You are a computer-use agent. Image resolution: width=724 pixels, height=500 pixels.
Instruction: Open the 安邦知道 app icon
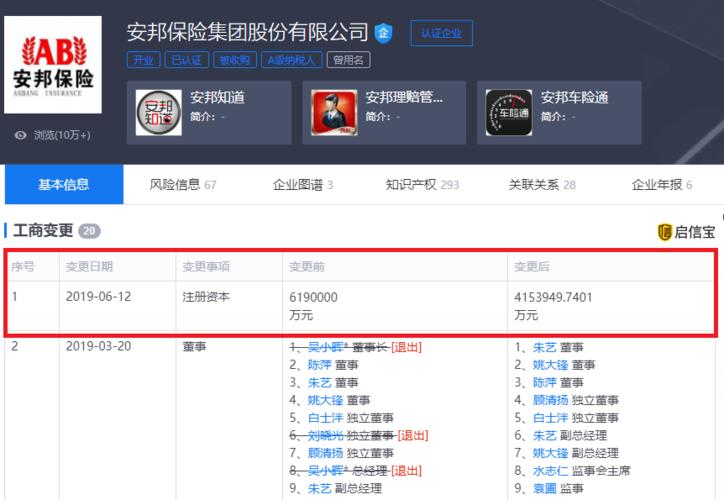(158, 113)
